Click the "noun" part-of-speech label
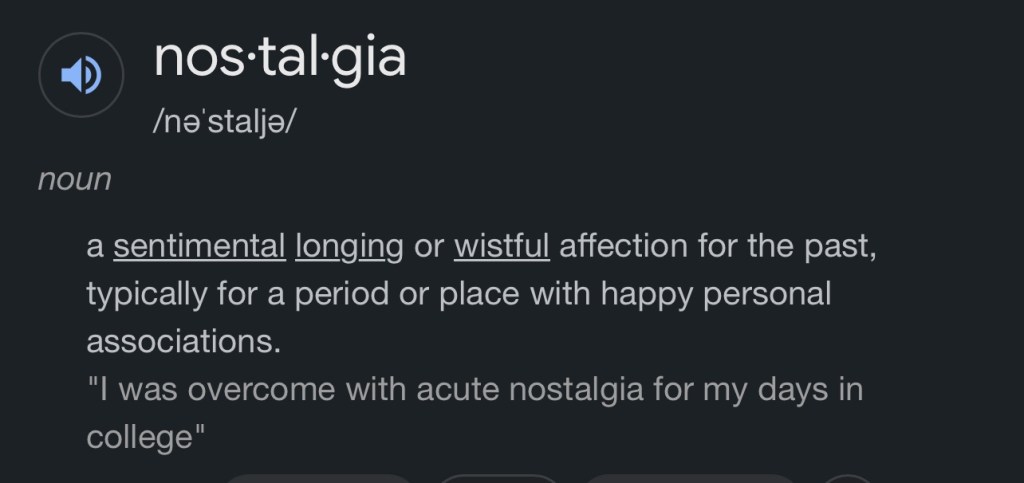 (x=74, y=180)
